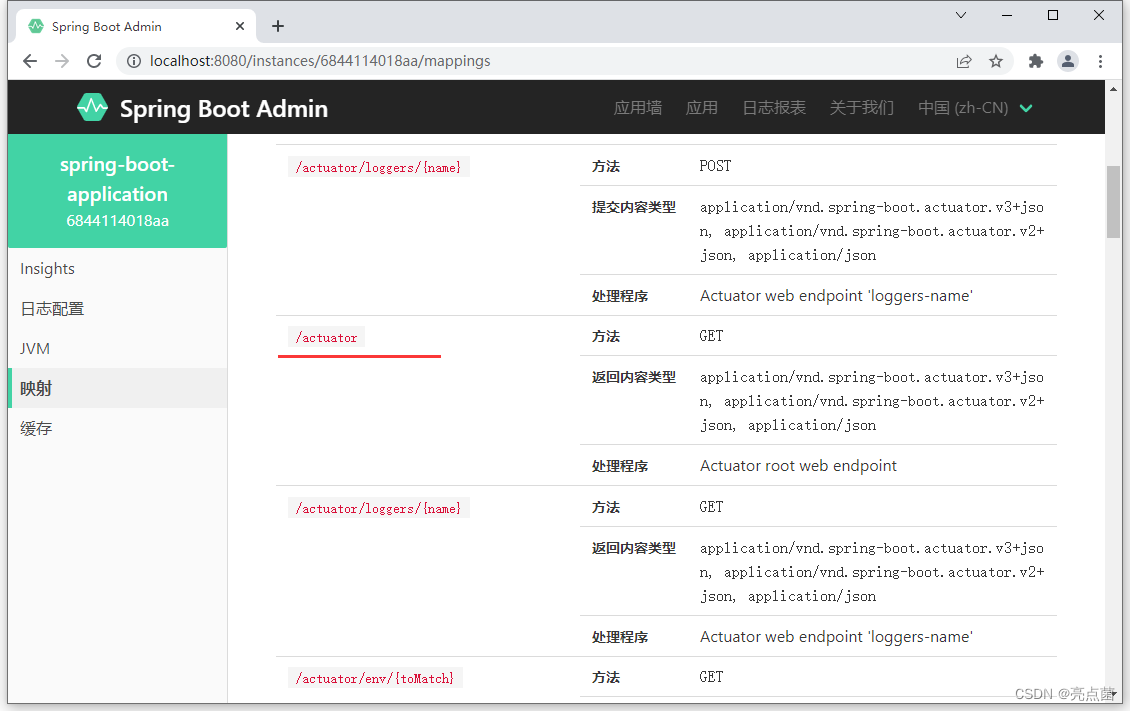
Task: Reload the page with the refresh icon
Action: pyautogui.click(x=94, y=61)
